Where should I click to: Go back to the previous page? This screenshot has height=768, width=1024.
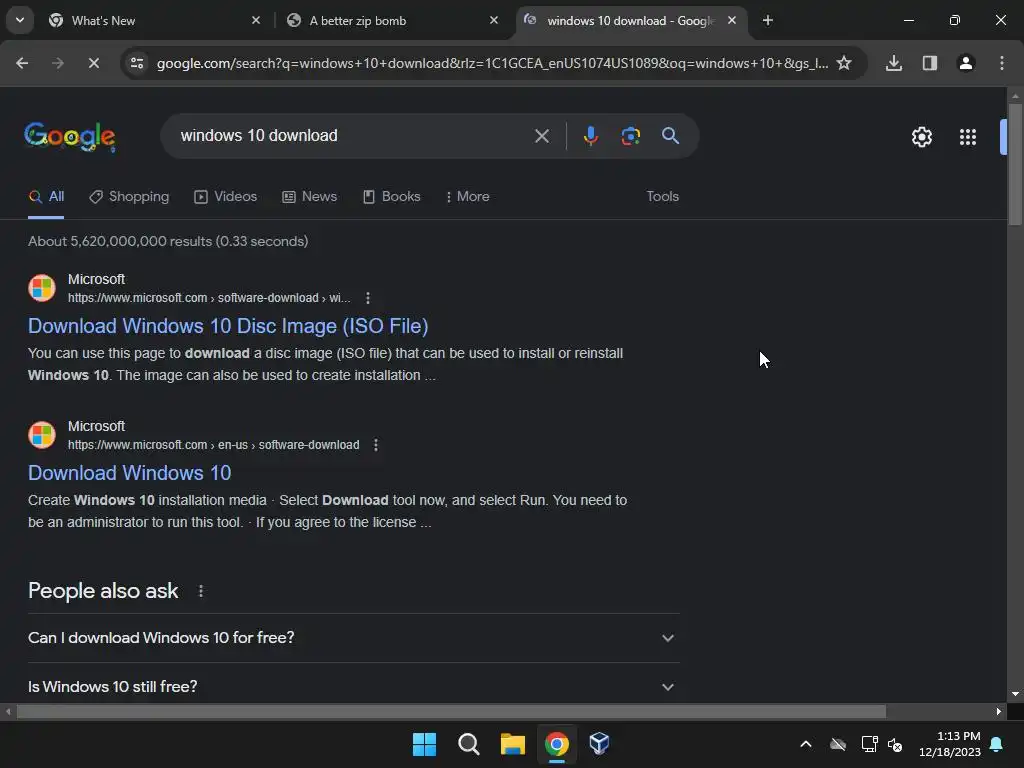pyautogui.click(x=22, y=63)
